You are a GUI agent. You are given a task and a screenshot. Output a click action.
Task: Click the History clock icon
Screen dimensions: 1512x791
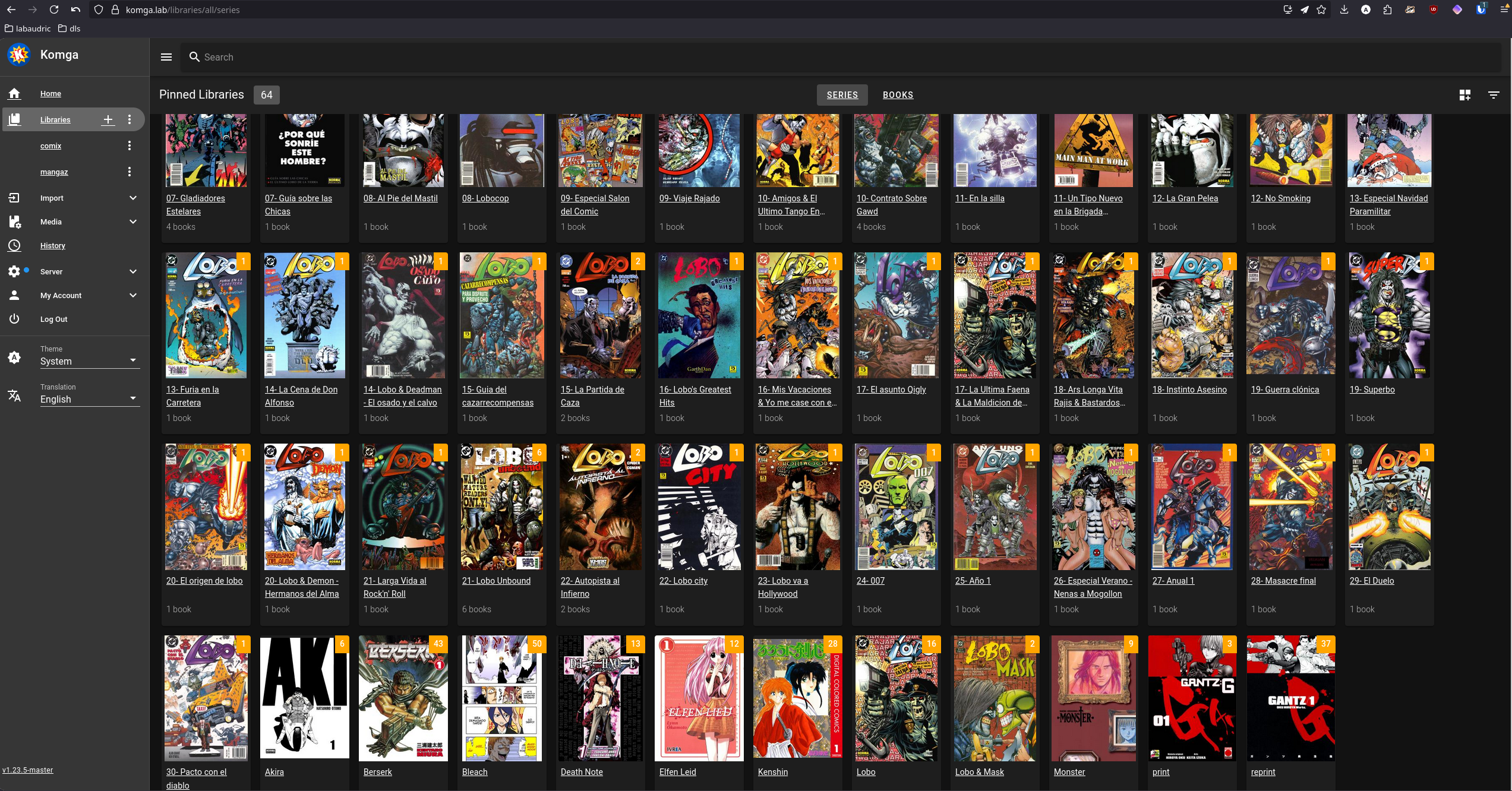[14, 245]
